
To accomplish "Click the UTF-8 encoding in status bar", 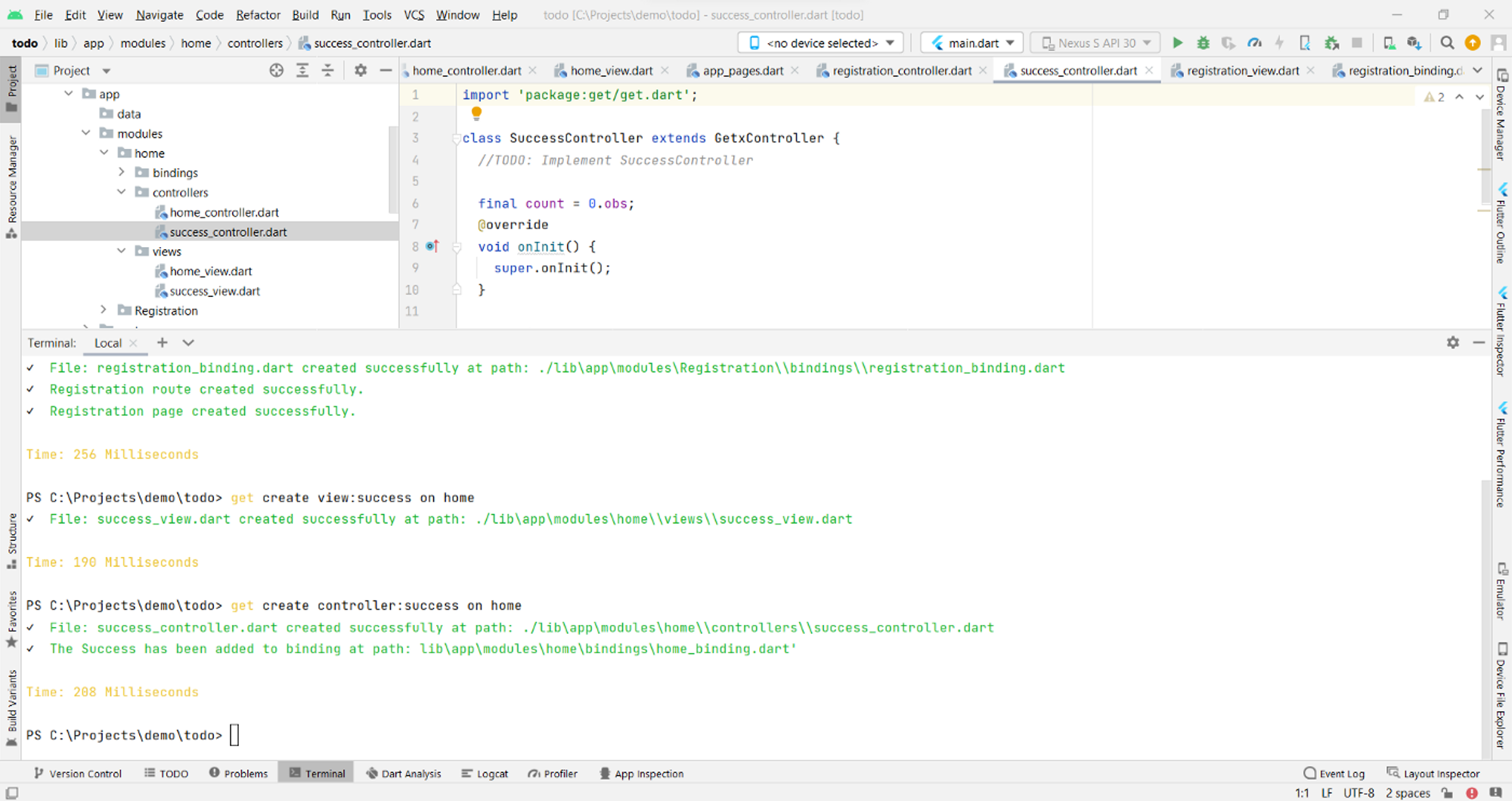I will pyautogui.click(x=1359, y=793).
